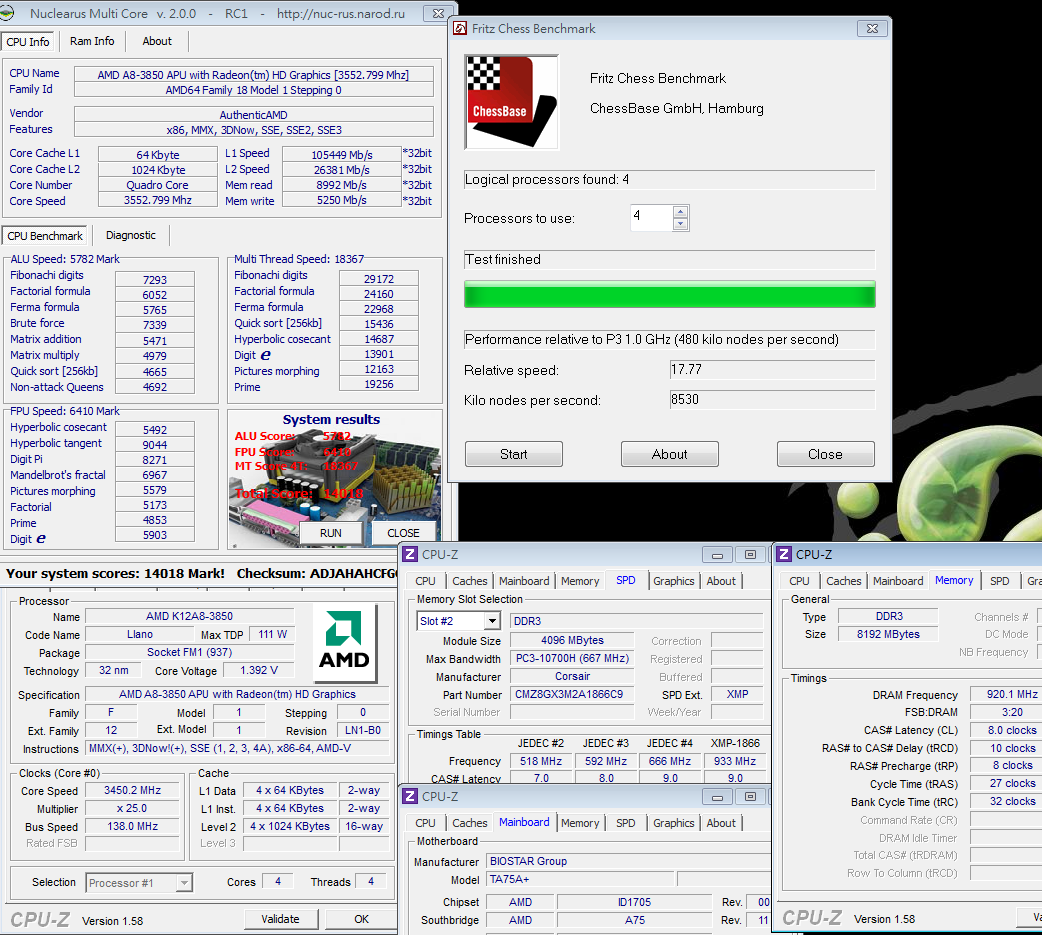1042x935 pixels.
Task: Open Graphics tab in CPU-Z SPD window
Action: point(673,581)
